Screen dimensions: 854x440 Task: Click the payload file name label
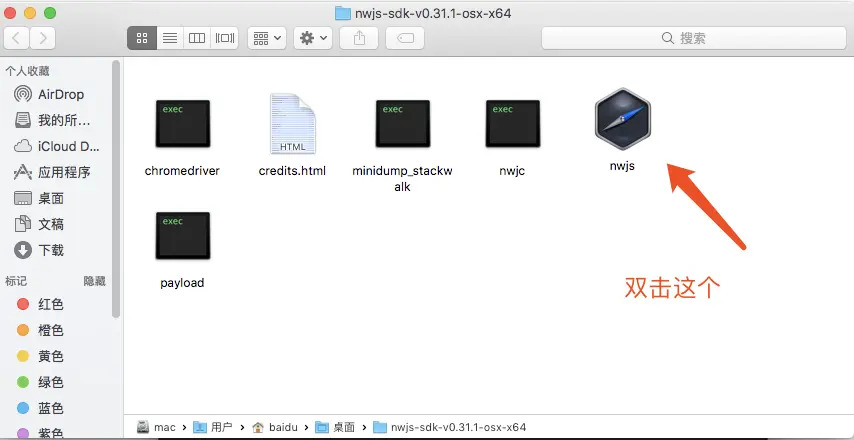click(x=182, y=283)
